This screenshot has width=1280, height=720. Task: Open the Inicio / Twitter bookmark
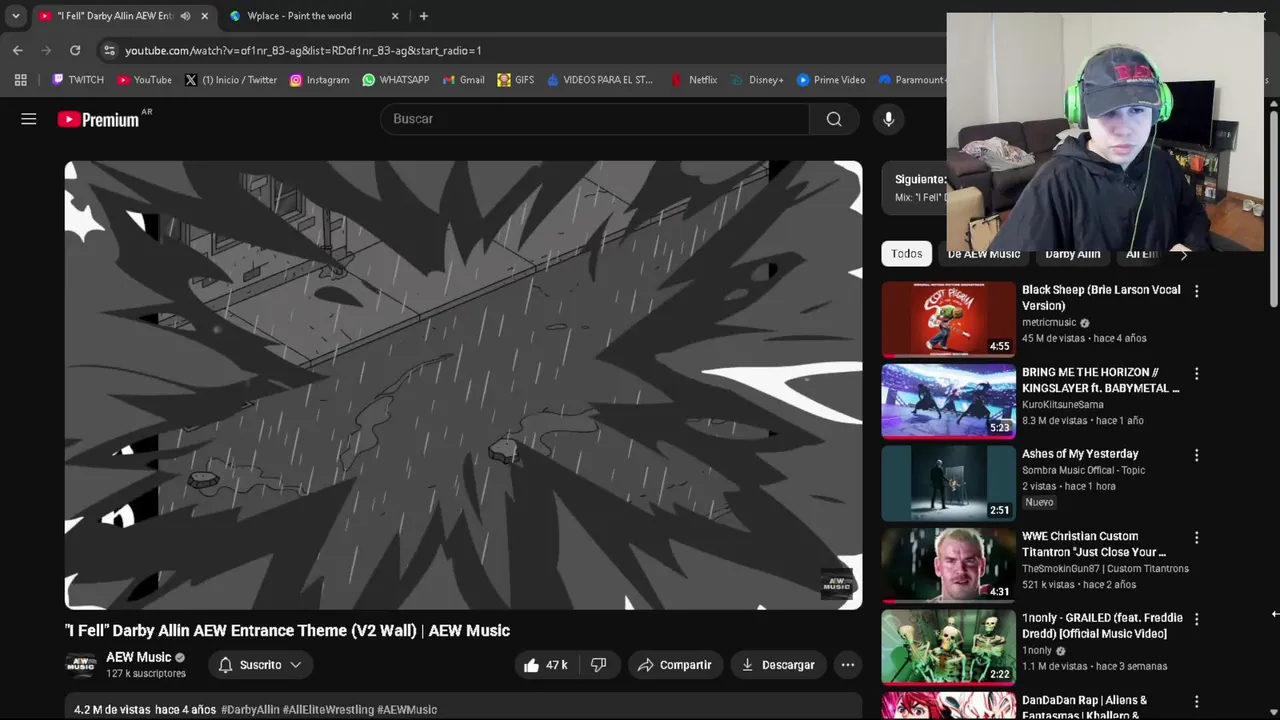[231, 80]
